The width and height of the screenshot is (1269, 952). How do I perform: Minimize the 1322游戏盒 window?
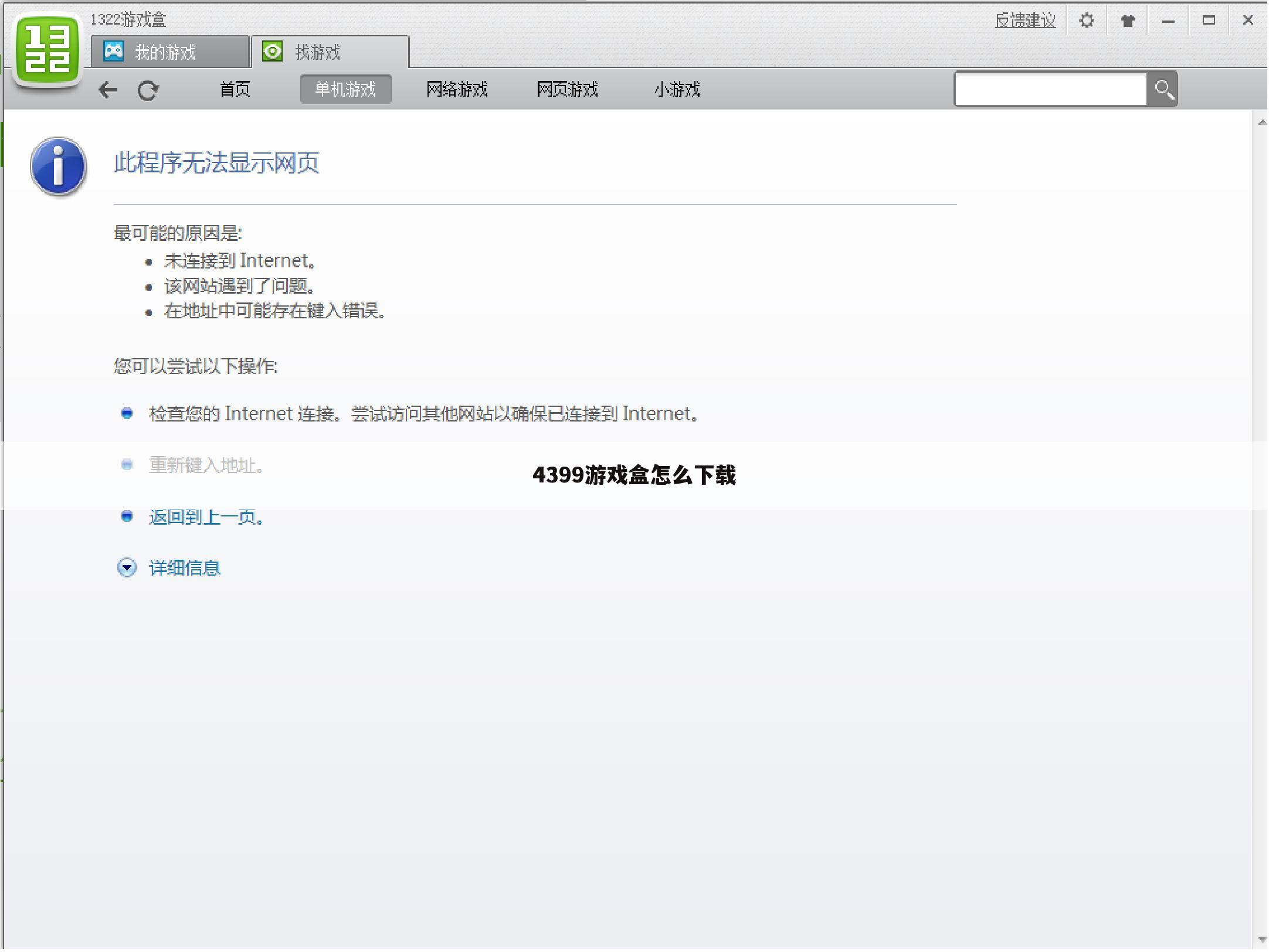[x=1168, y=21]
